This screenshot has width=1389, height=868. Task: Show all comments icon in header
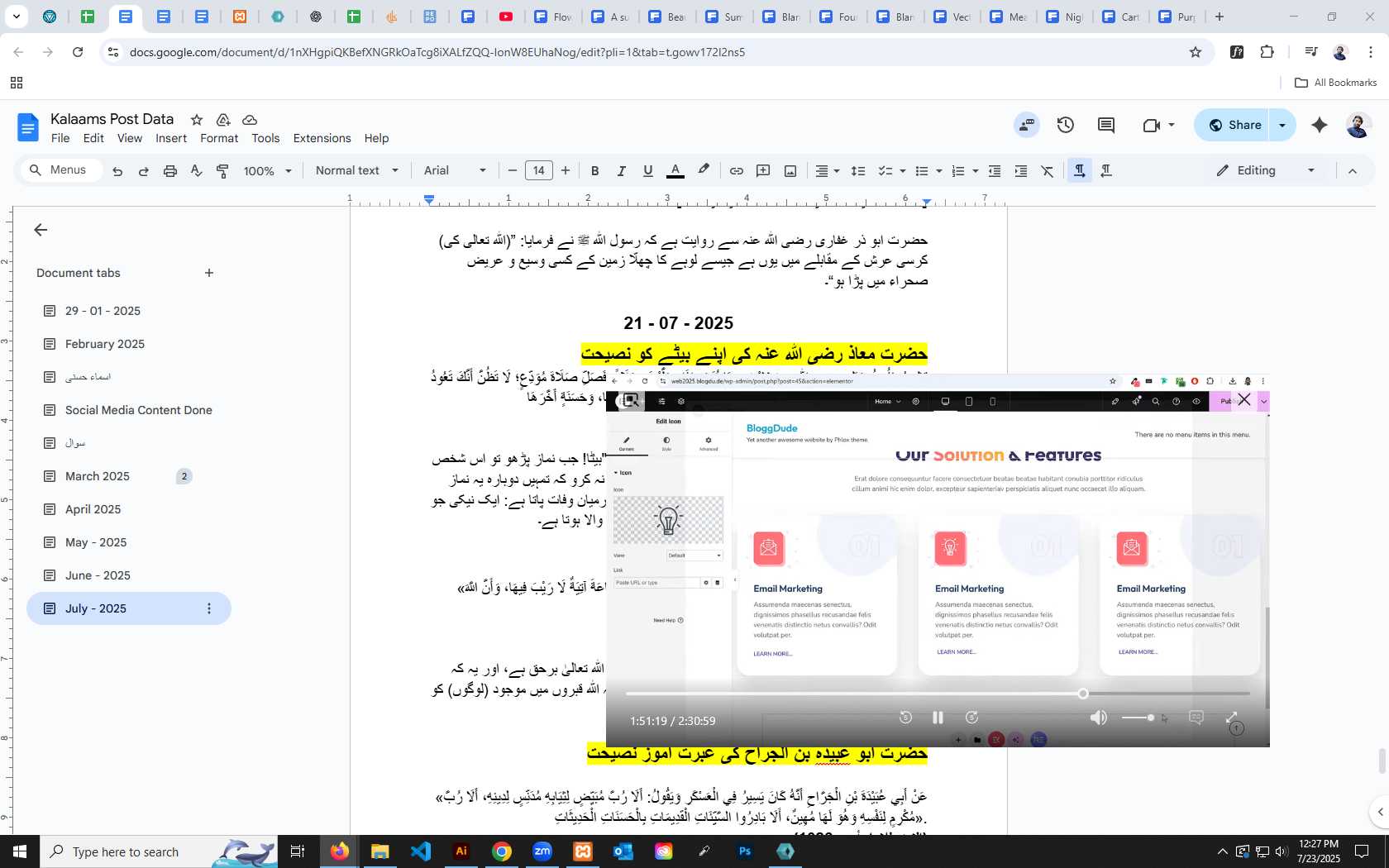1106,125
